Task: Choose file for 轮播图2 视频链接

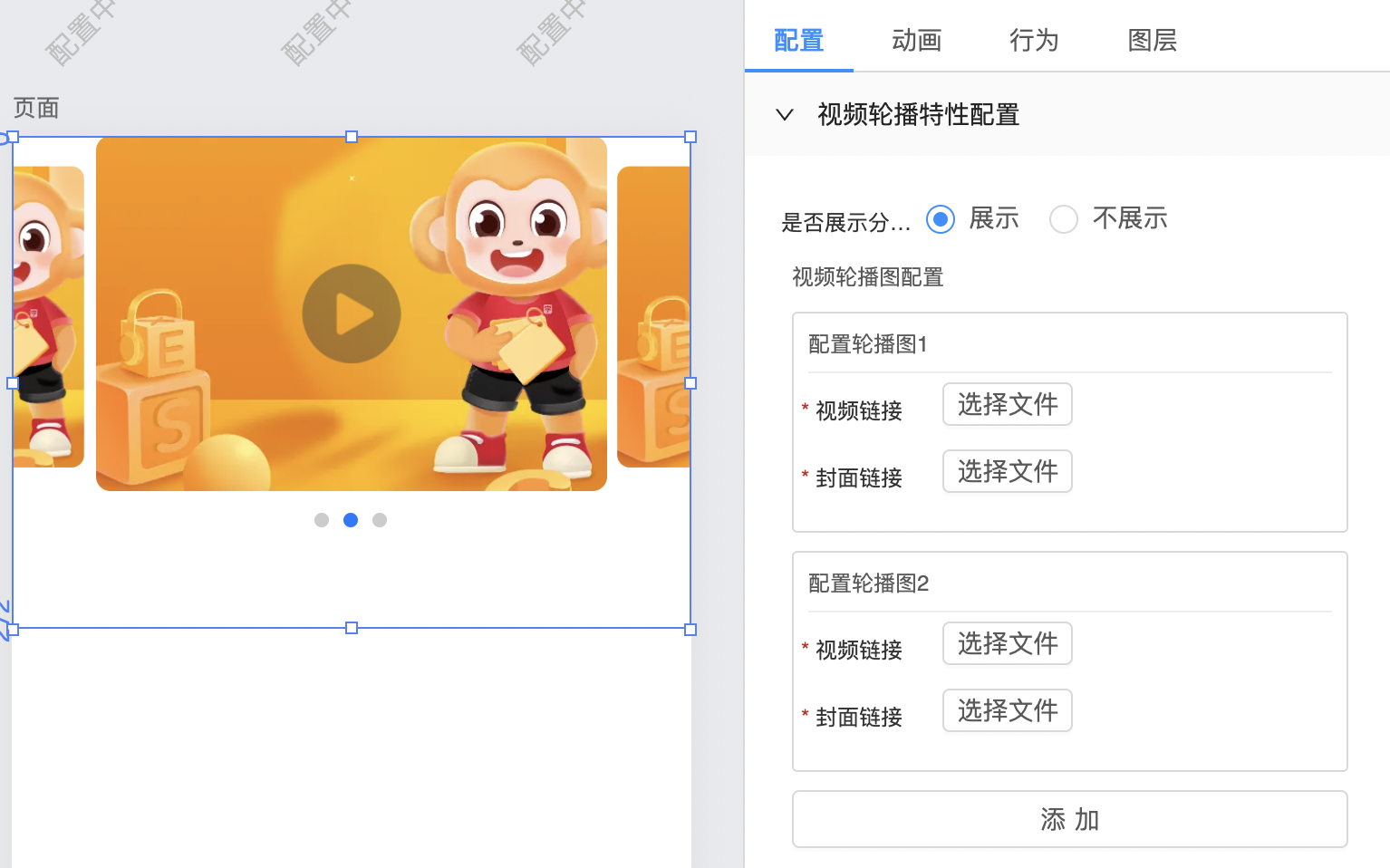Action: click(1007, 643)
